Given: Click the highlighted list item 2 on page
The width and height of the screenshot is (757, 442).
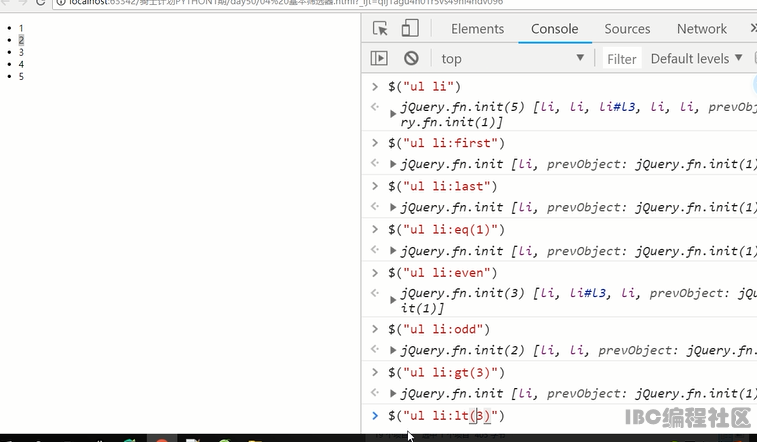Looking at the screenshot, I should (21, 40).
